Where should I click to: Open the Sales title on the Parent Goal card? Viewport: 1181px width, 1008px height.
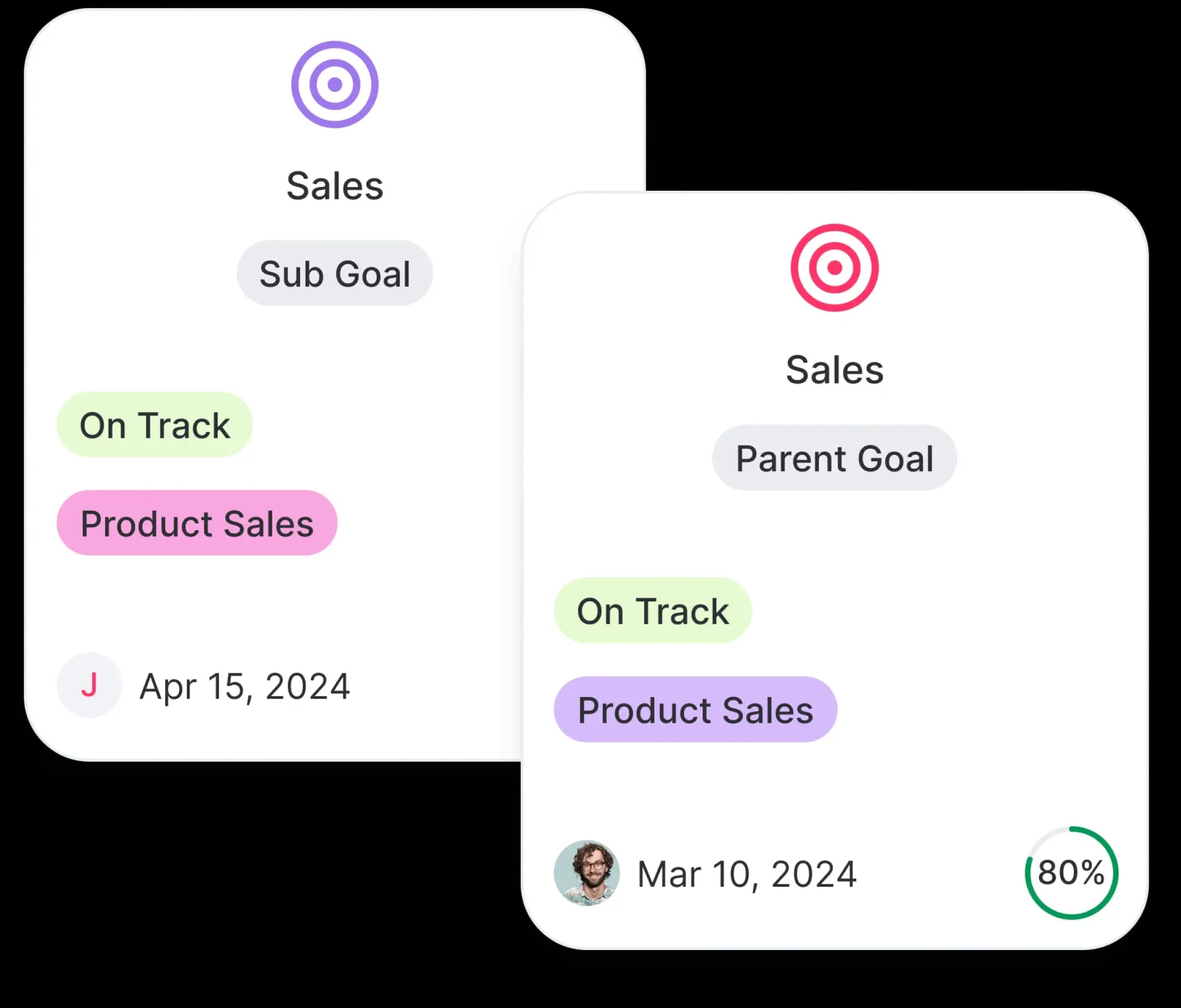834,370
